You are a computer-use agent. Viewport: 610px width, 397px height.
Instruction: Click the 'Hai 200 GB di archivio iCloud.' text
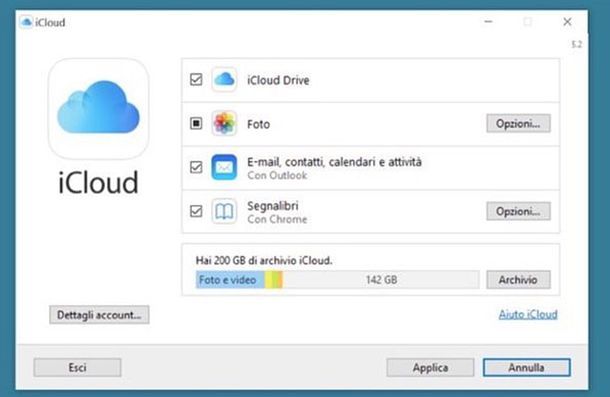264,260
